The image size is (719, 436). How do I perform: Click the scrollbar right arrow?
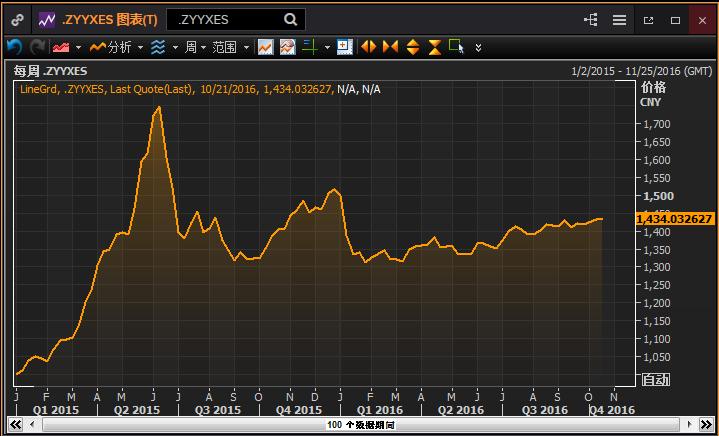click(689, 424)
